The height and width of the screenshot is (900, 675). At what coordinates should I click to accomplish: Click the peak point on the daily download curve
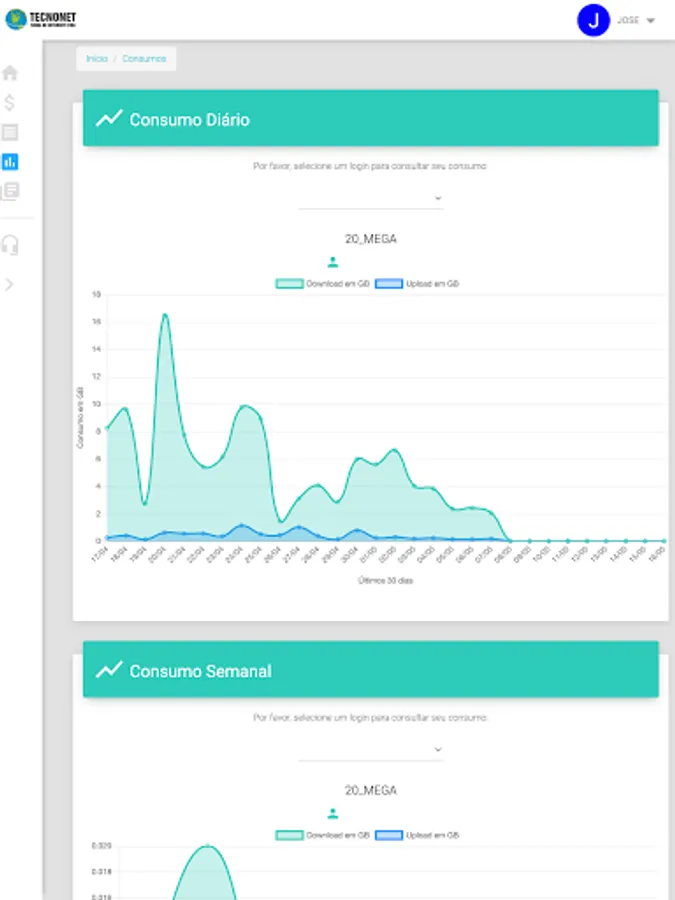click(x=165, y=315)
